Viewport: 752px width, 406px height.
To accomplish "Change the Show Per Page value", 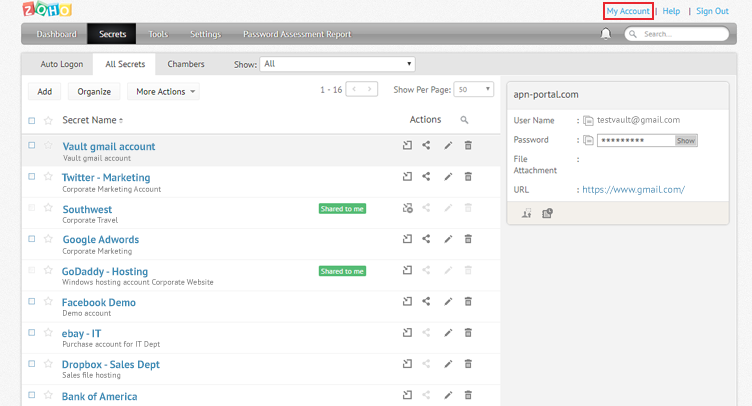I will (x=473, y=90).
